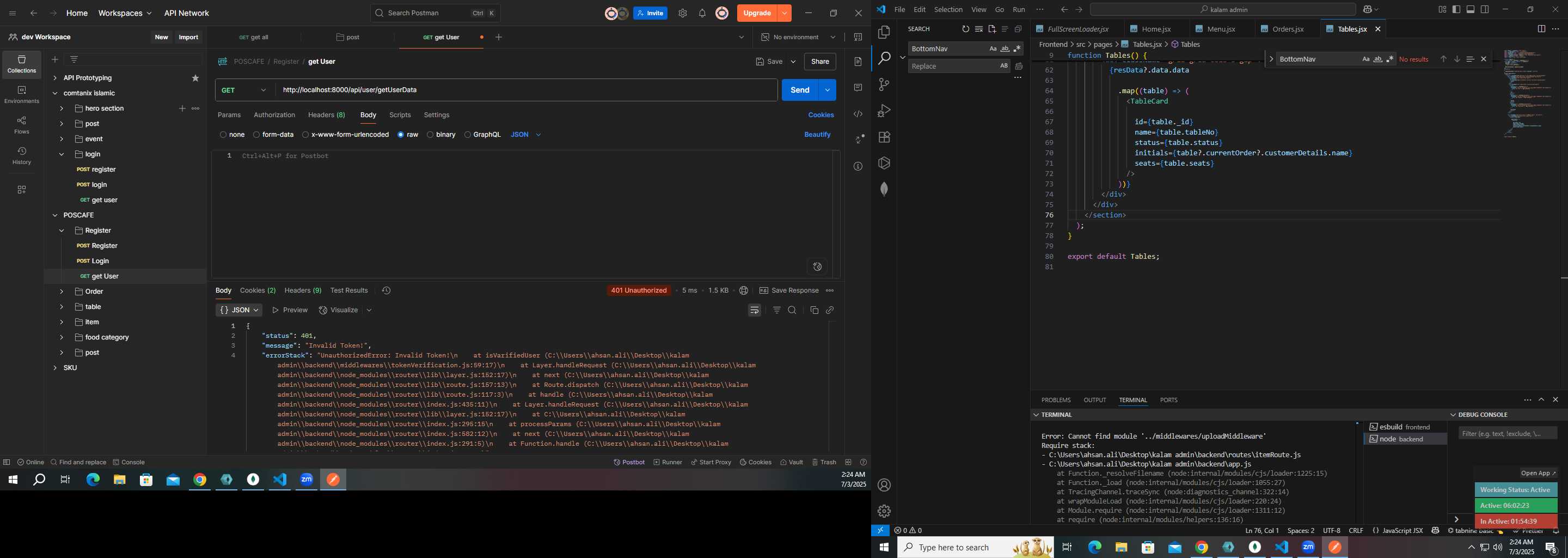
Task: Click the Cookies link near Send
Action: (x=821, y=115)
